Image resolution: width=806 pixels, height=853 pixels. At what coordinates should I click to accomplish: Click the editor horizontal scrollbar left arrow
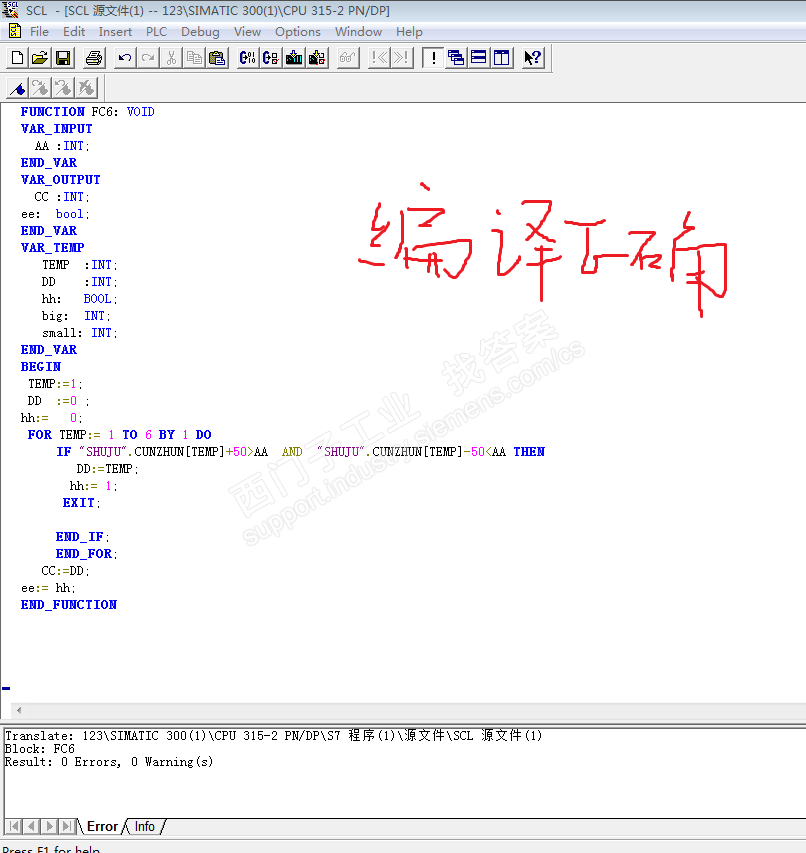click(x=19, y=710)
